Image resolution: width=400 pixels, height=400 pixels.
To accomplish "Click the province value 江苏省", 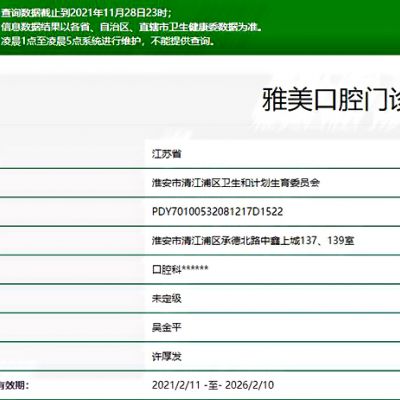I will [167, 154].
